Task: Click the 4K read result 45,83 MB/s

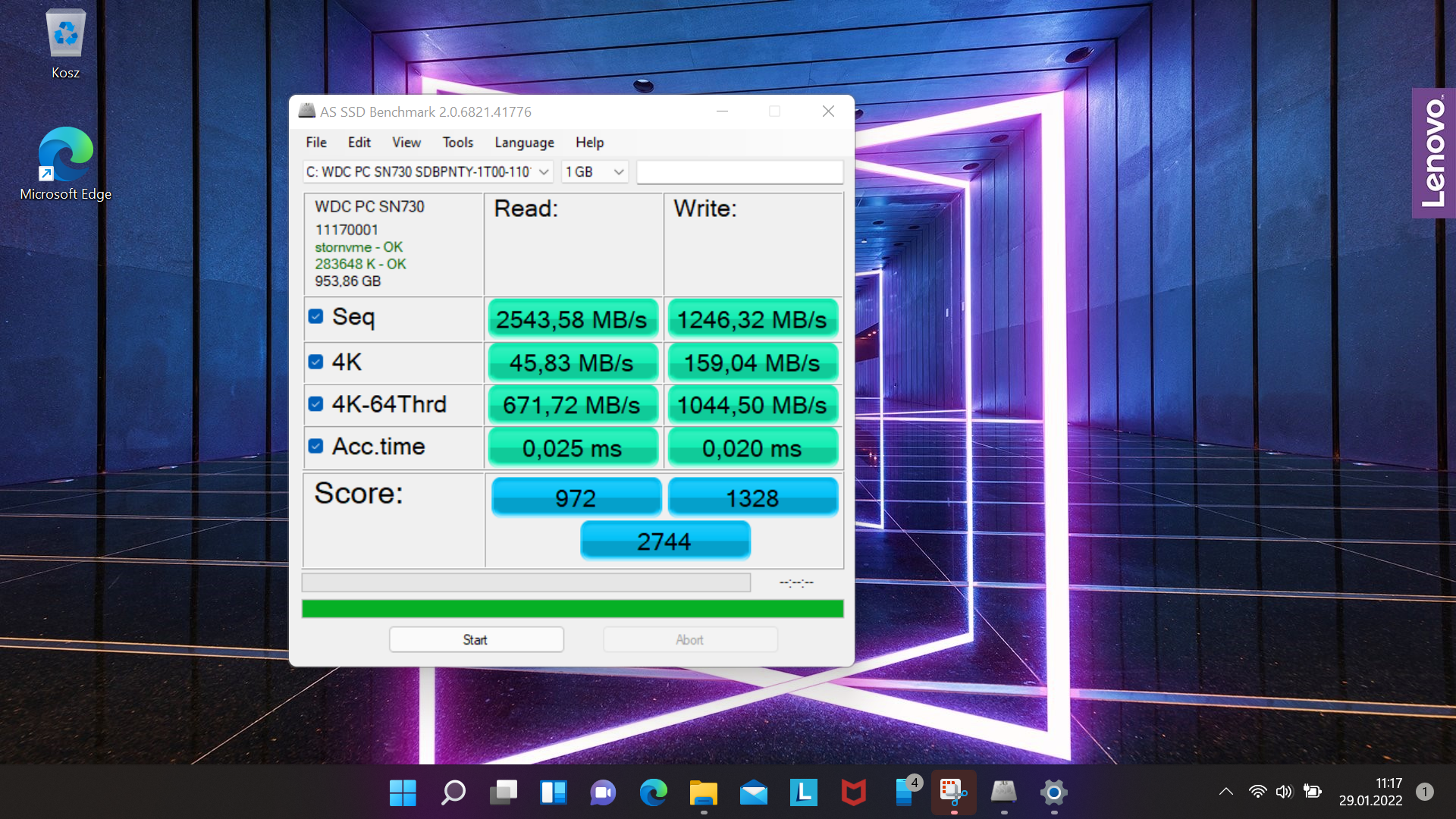Action: (572, 362)
